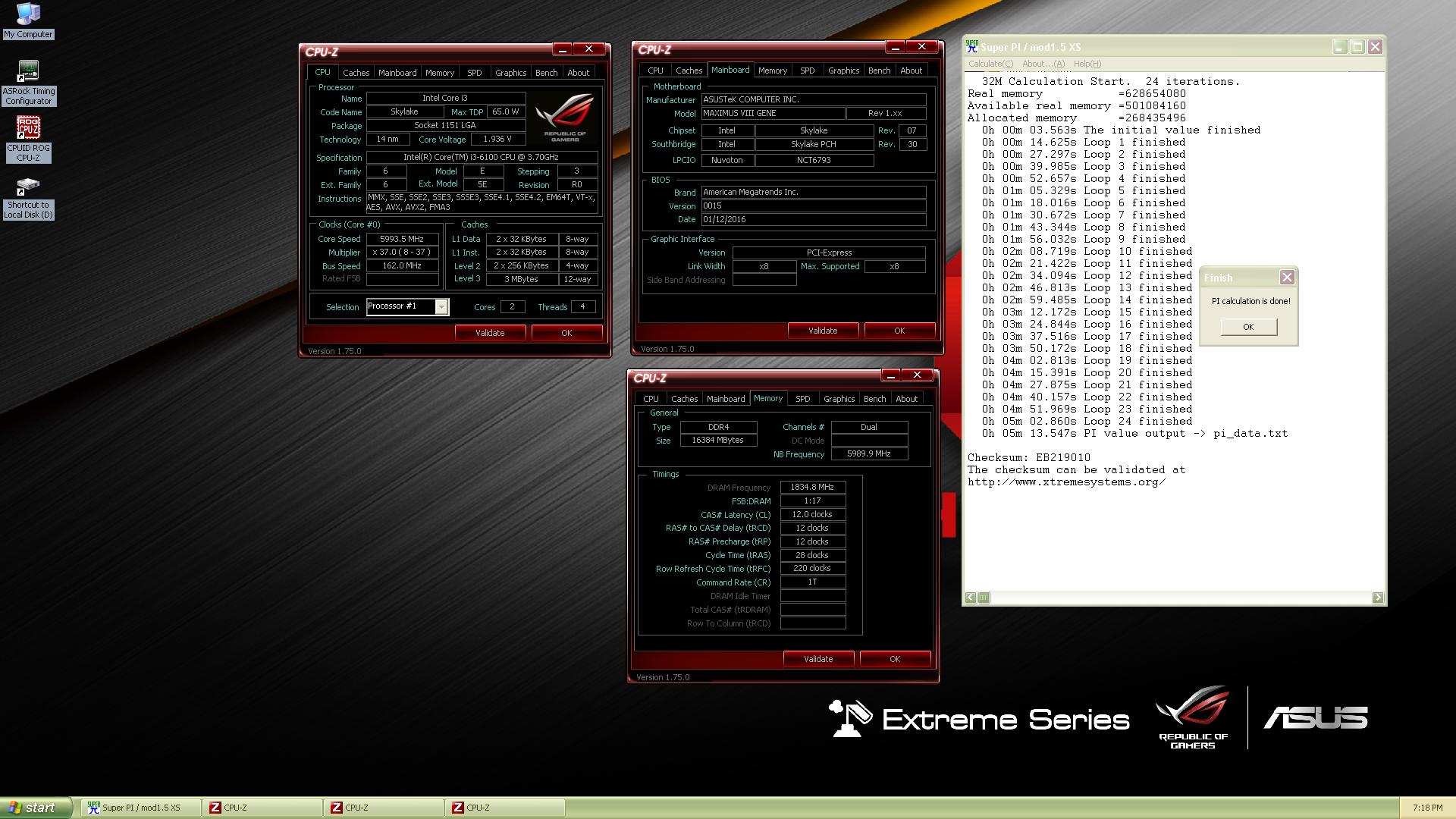This screenshot has width=1456, height=819.
Task: Open About...(A) menu in Super PI
Action: coord(1043,64)
